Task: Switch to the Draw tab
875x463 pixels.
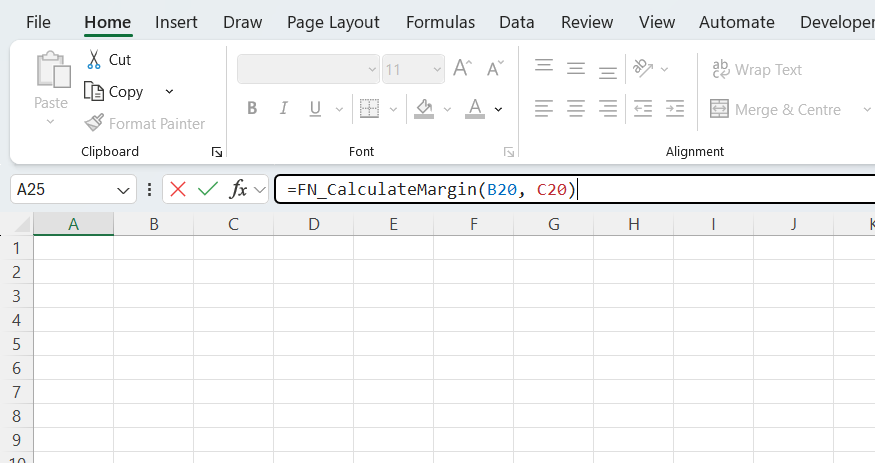Action: (x=242, y=22)
